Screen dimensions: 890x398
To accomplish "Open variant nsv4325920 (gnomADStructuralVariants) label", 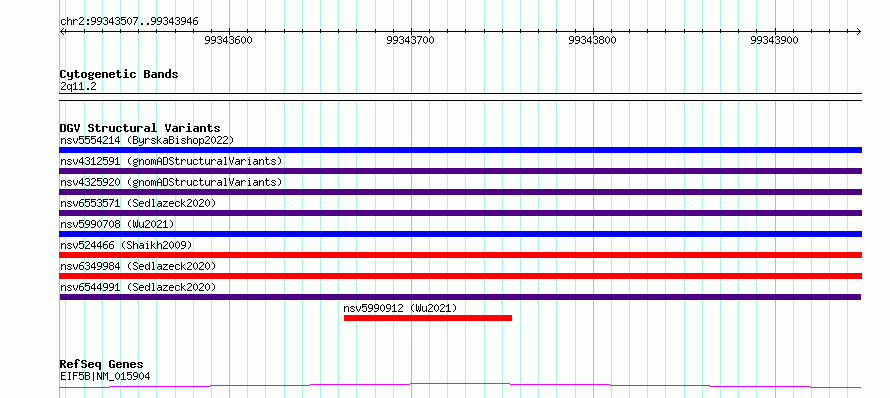I will tap(171, 182).
